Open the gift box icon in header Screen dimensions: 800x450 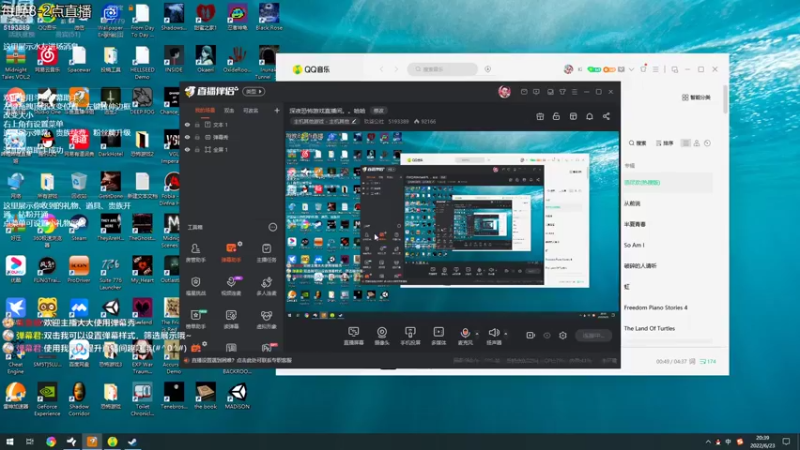pos(540,116)
